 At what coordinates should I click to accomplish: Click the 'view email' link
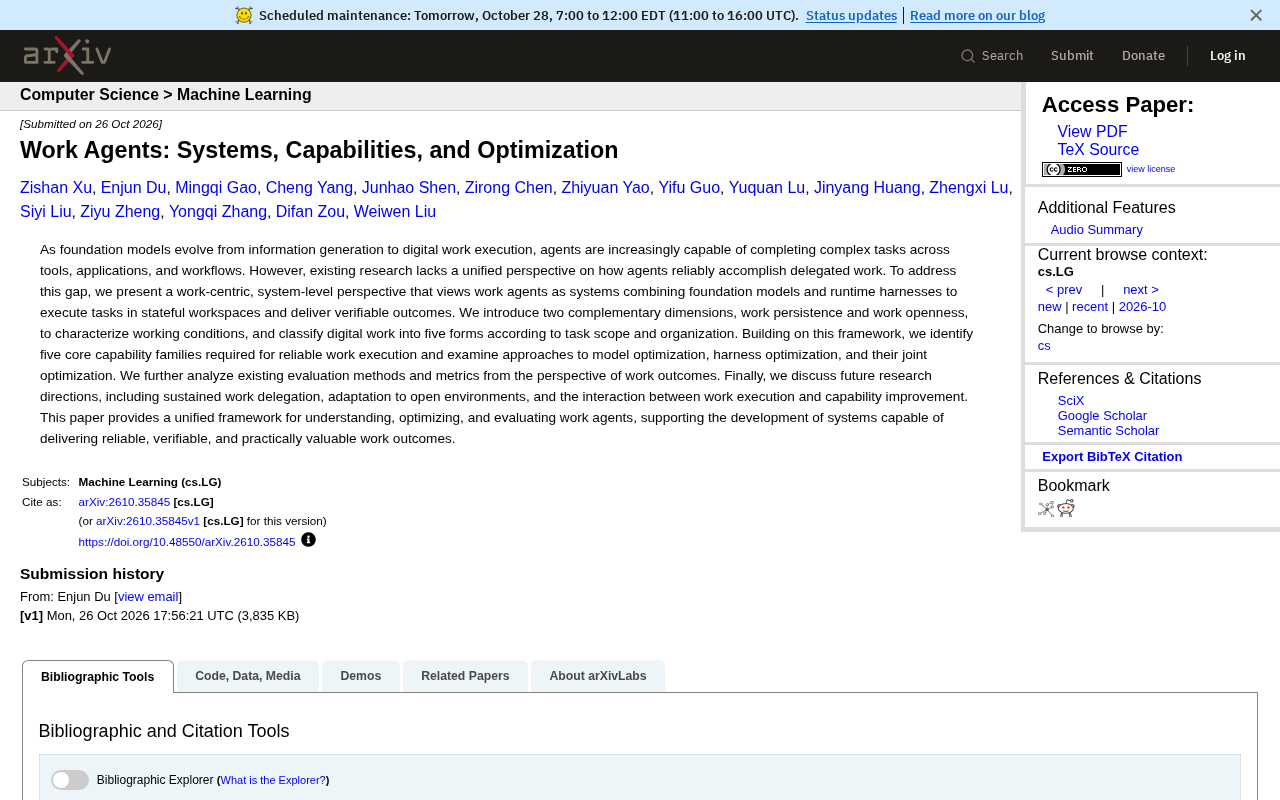pos(148,597)
